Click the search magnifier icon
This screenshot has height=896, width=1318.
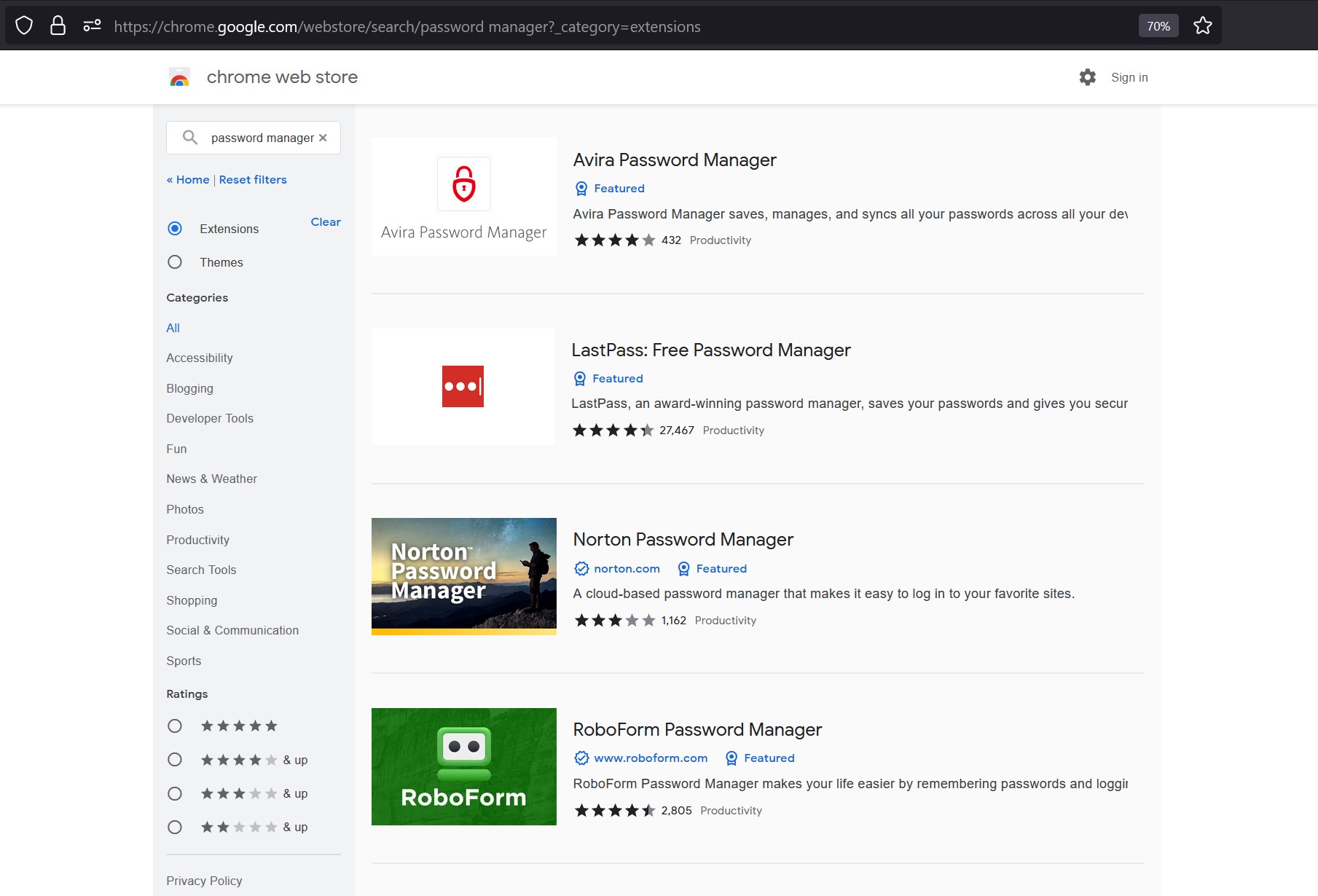[189, 138]
